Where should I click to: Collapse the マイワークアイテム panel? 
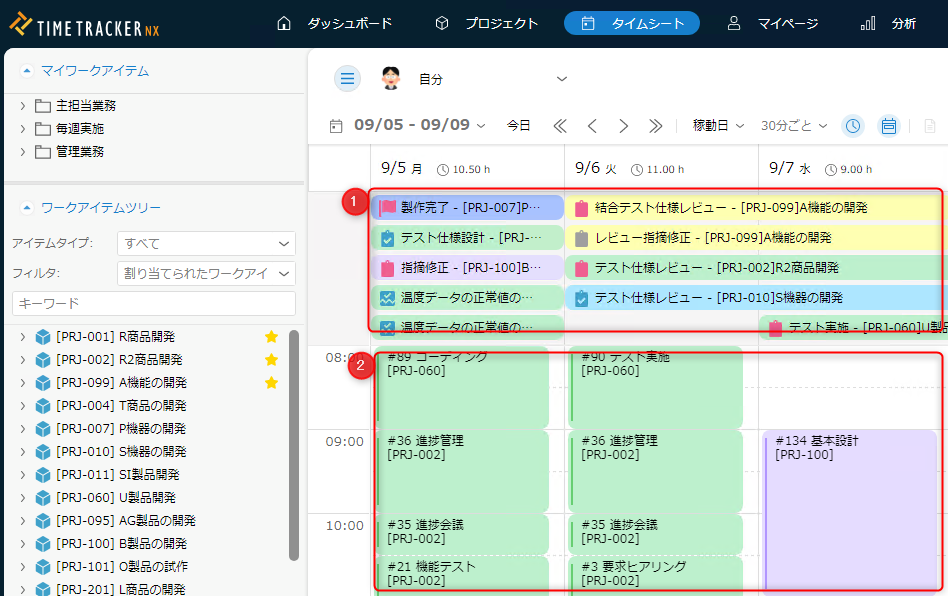[x=27, y=71]
